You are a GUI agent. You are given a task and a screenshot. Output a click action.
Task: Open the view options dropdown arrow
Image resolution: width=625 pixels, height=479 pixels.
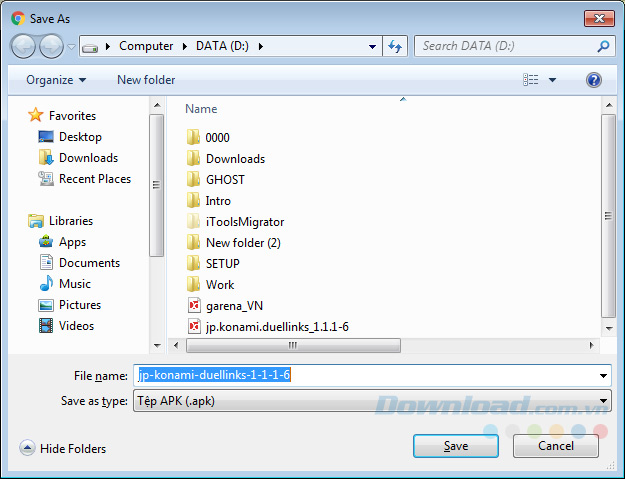[552, 80]
